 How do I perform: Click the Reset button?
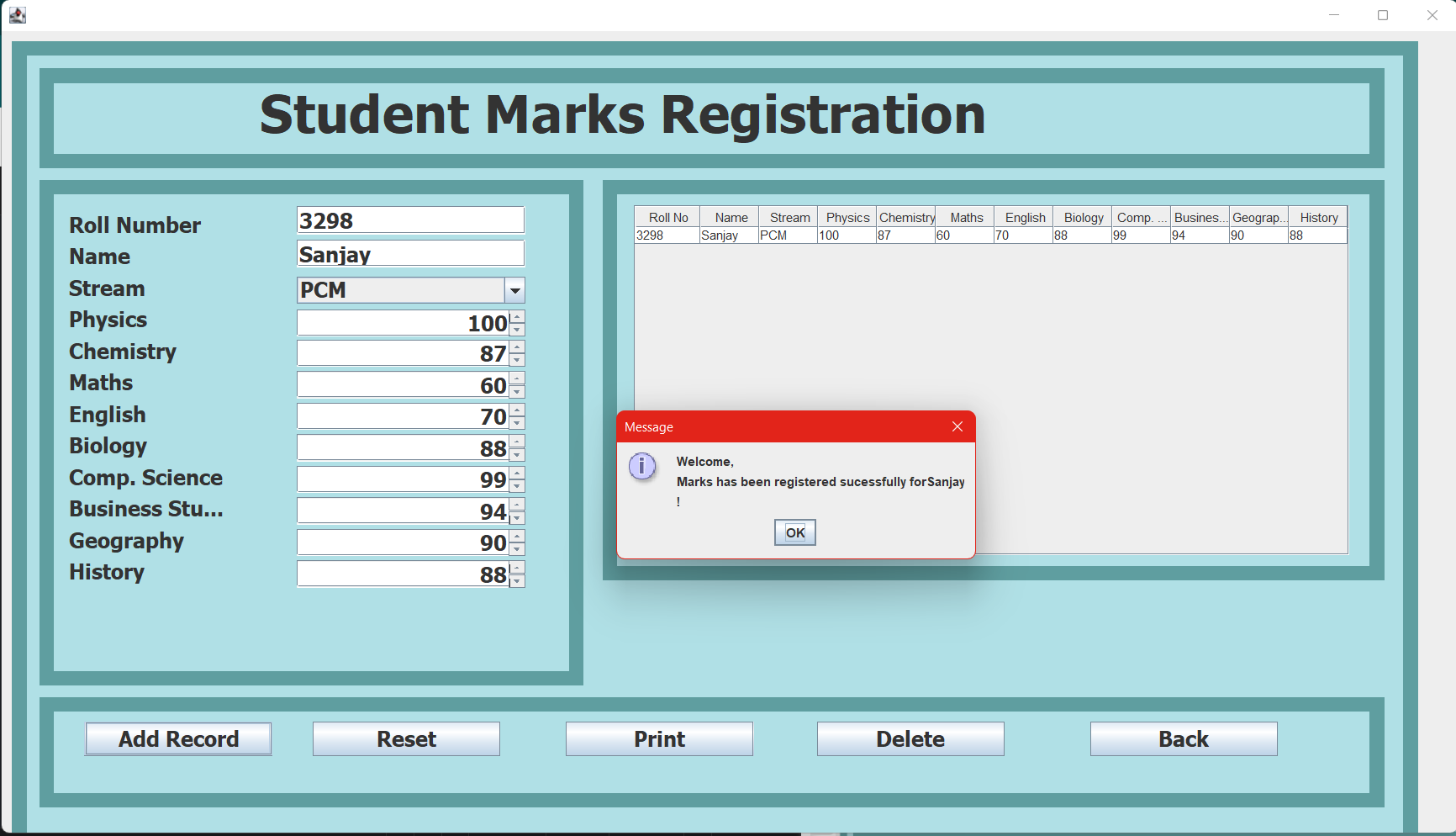coord(406,739)
